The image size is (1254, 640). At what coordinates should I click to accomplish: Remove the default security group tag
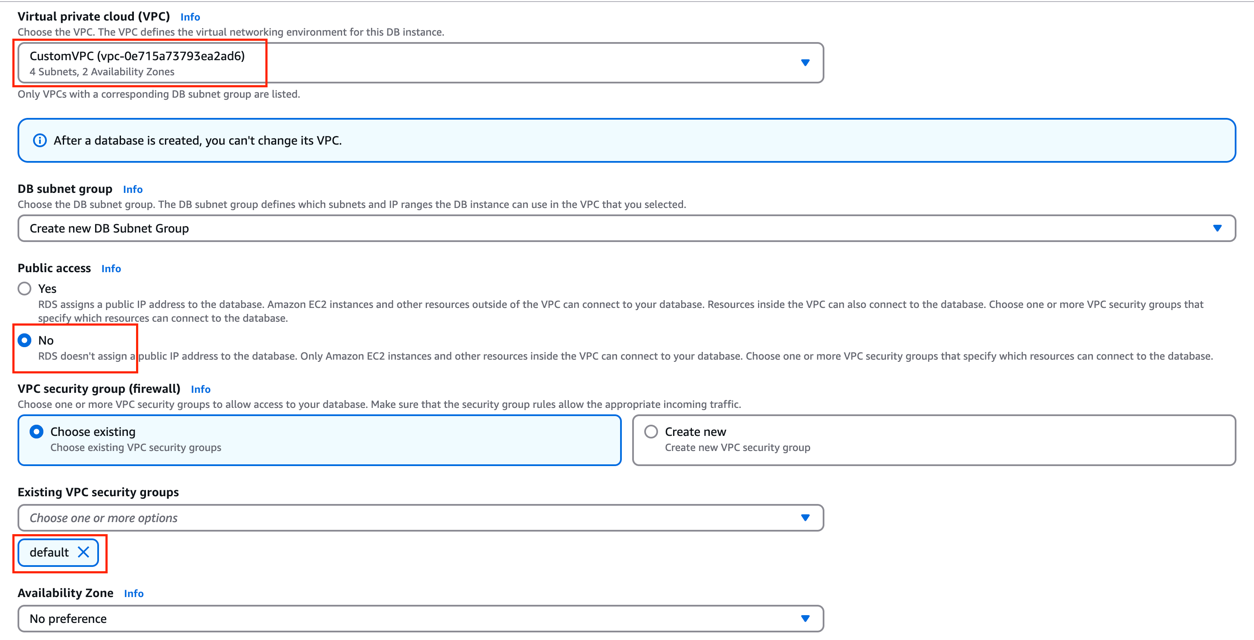[84, 553]
